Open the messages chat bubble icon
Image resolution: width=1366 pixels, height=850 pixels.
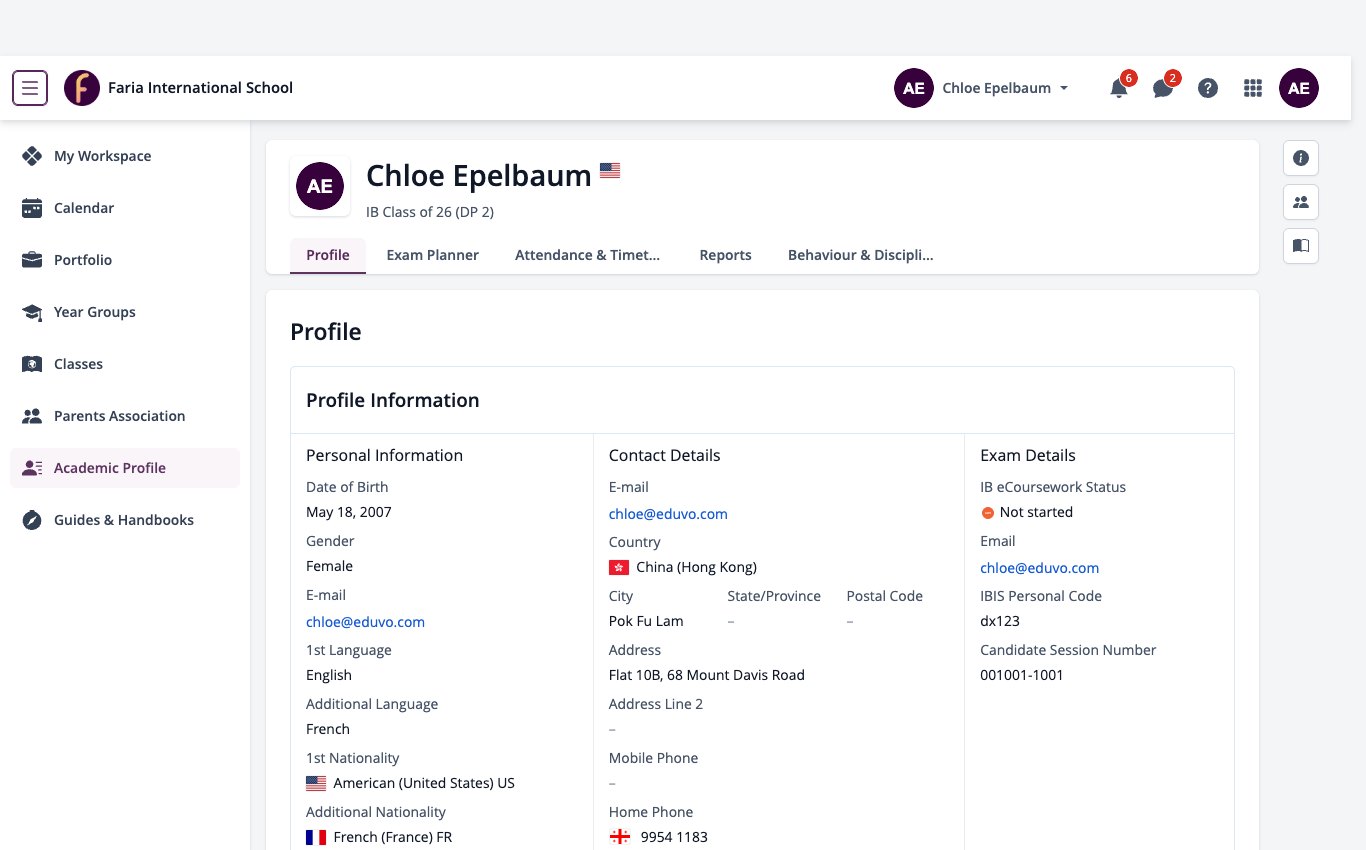pos(1163,88)
